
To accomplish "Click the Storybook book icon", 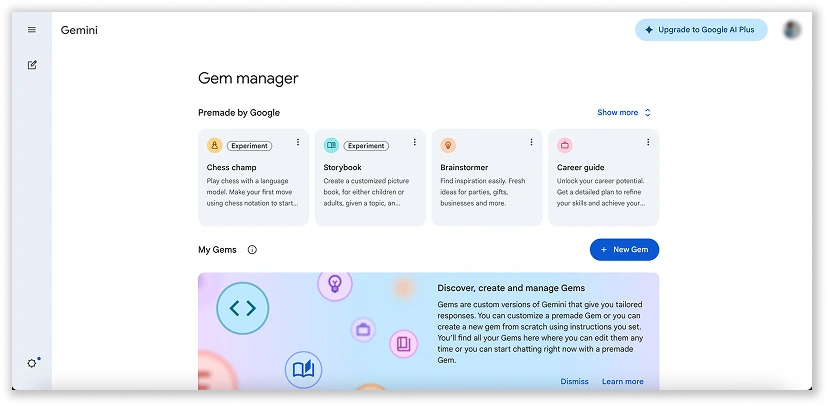I will (x=331, y=146).
